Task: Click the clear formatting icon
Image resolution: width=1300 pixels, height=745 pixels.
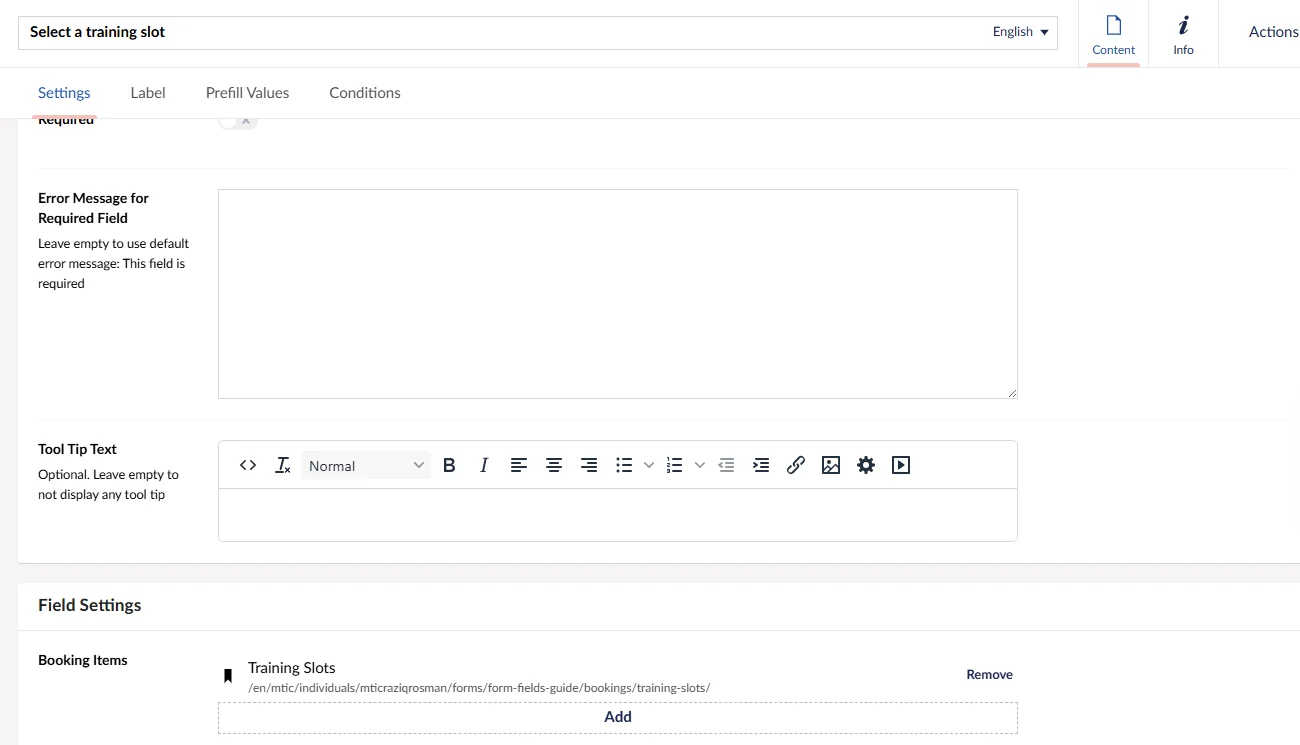Action: click(283, 465)
